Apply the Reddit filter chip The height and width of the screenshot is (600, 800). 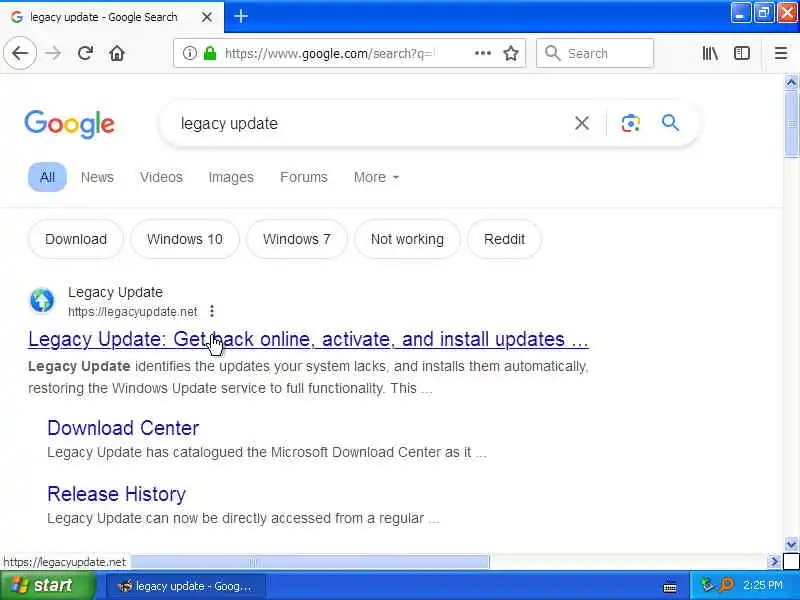(504, 239)
